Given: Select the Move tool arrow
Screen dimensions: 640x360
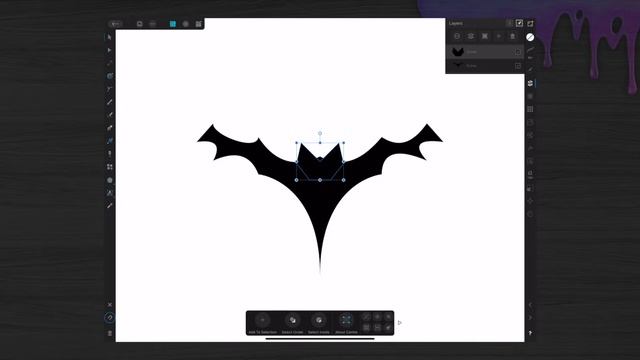Looking at the screenshot, I should click(109, 37).
